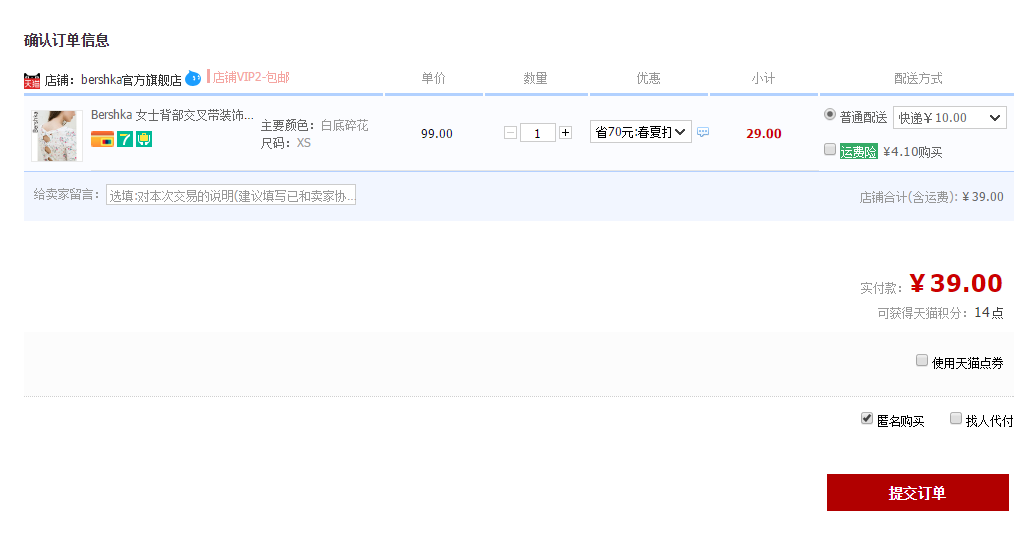Click the 数量 column header
Viewport: 1036px width, 544px height.
click(x=535, y=78)
